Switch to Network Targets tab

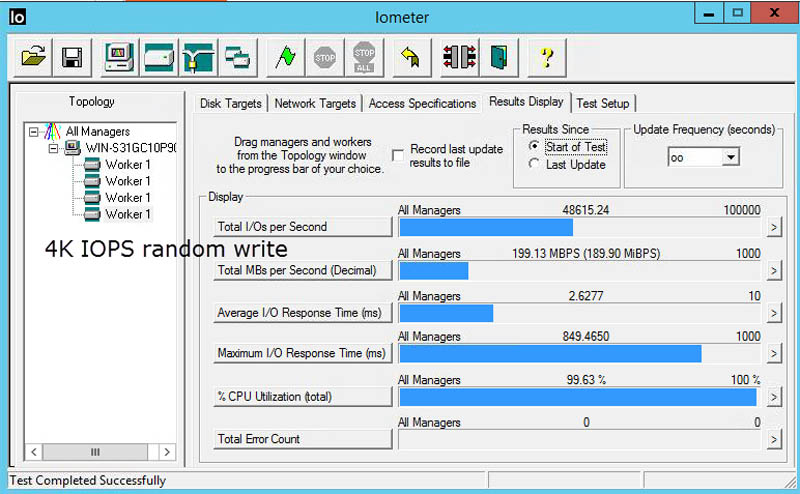(315, 104)
